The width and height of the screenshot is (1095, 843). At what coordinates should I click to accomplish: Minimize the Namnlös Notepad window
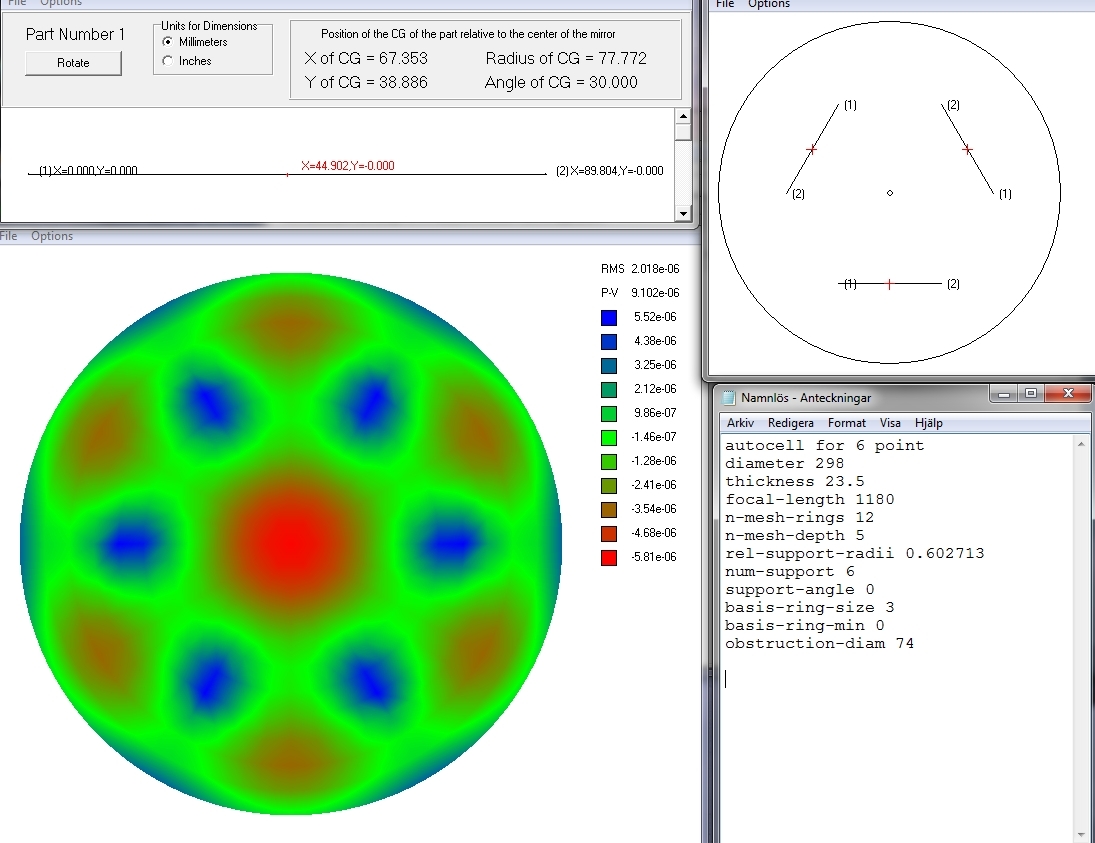[x=1005, y=394]
